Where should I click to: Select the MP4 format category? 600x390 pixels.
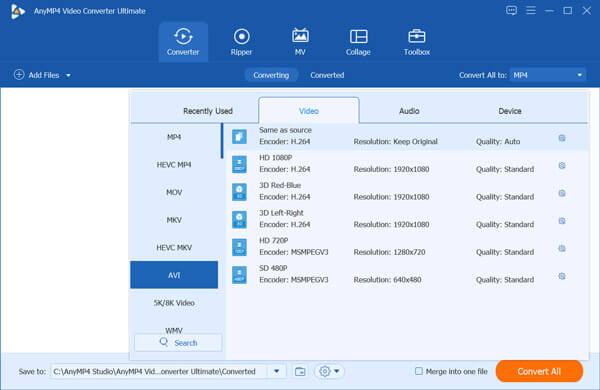(174, 137)
